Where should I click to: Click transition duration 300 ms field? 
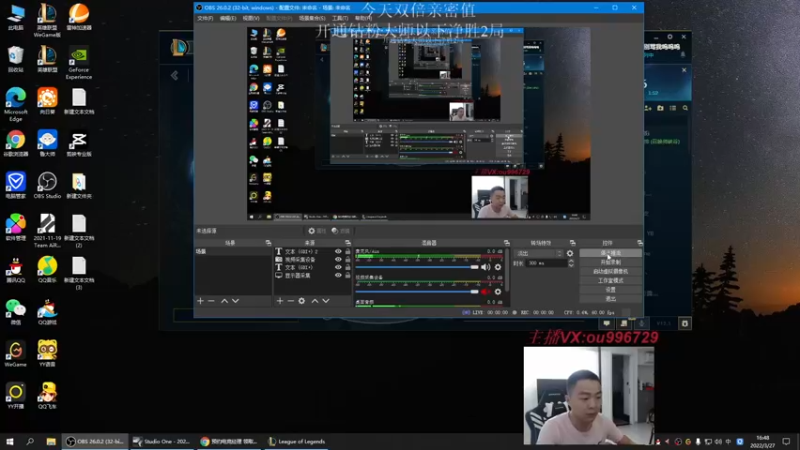(547, 263)
